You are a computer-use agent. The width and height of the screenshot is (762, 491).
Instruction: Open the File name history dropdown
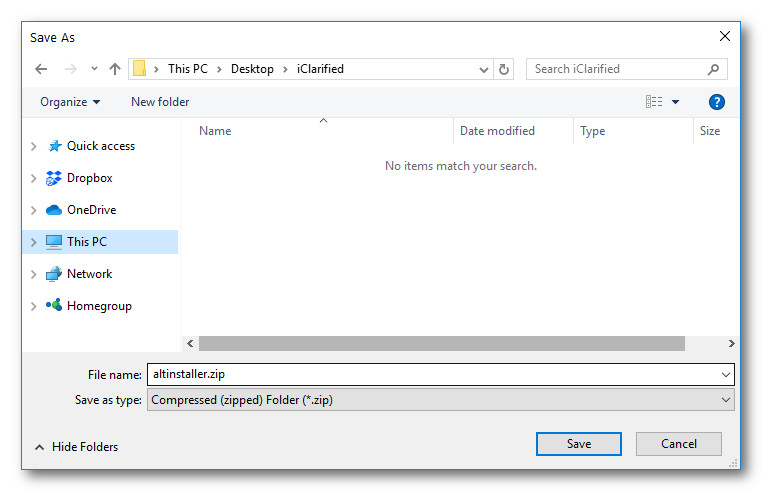725,374
